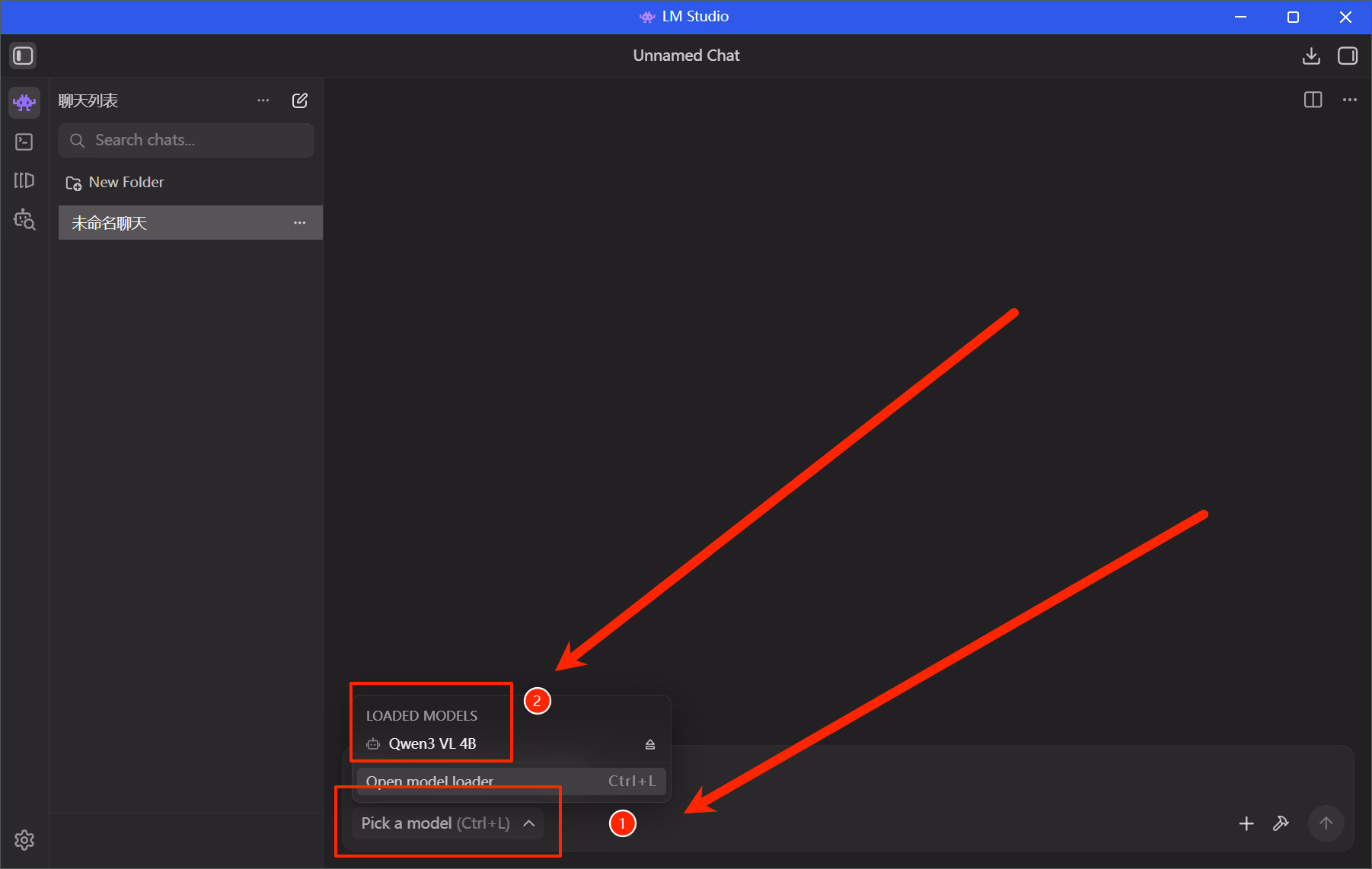Eject the Qwen3 VL 4B model
Screen dimensions: 1372x869
pyautogui.click(x=650, y=744)
